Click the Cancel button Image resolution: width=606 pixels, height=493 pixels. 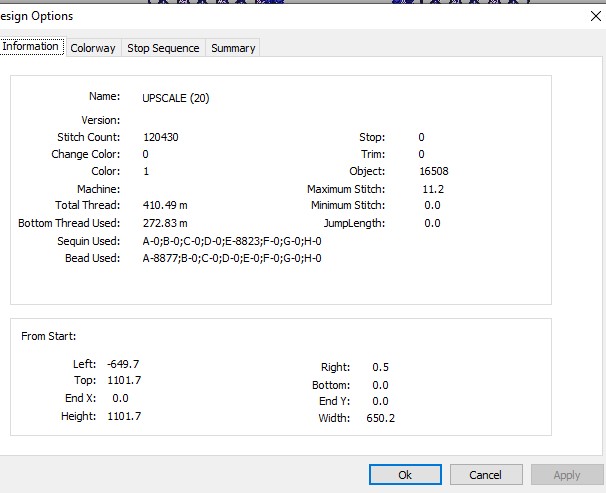click(x=486, y=474)
